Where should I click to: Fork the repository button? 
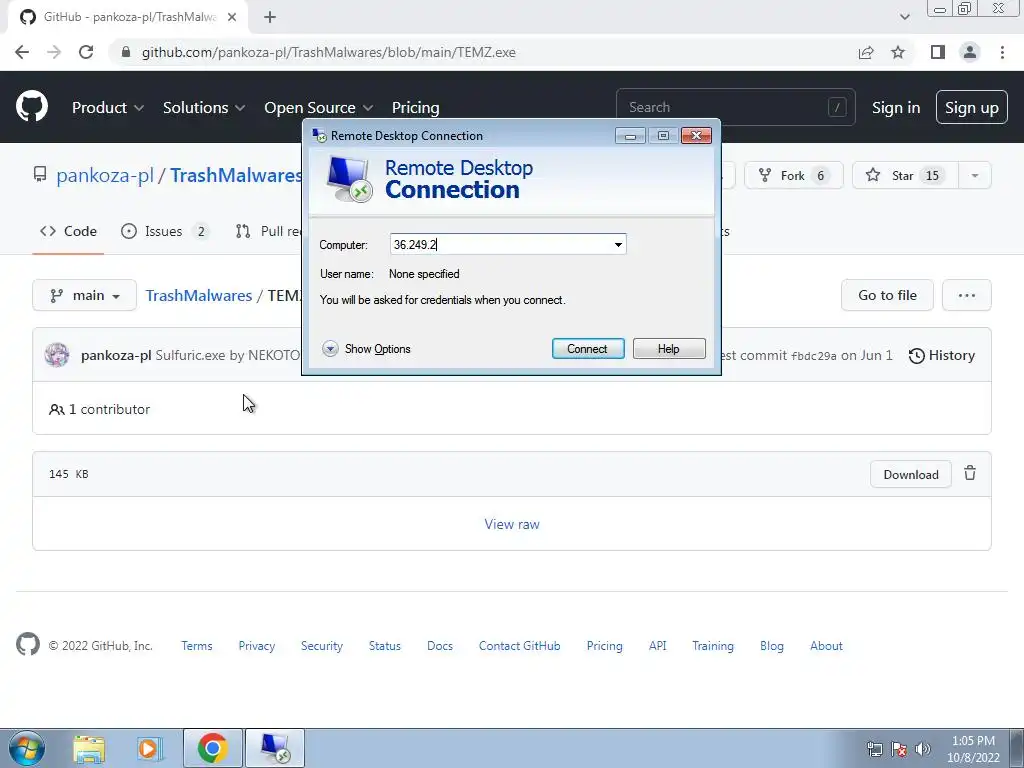[793, 175]
